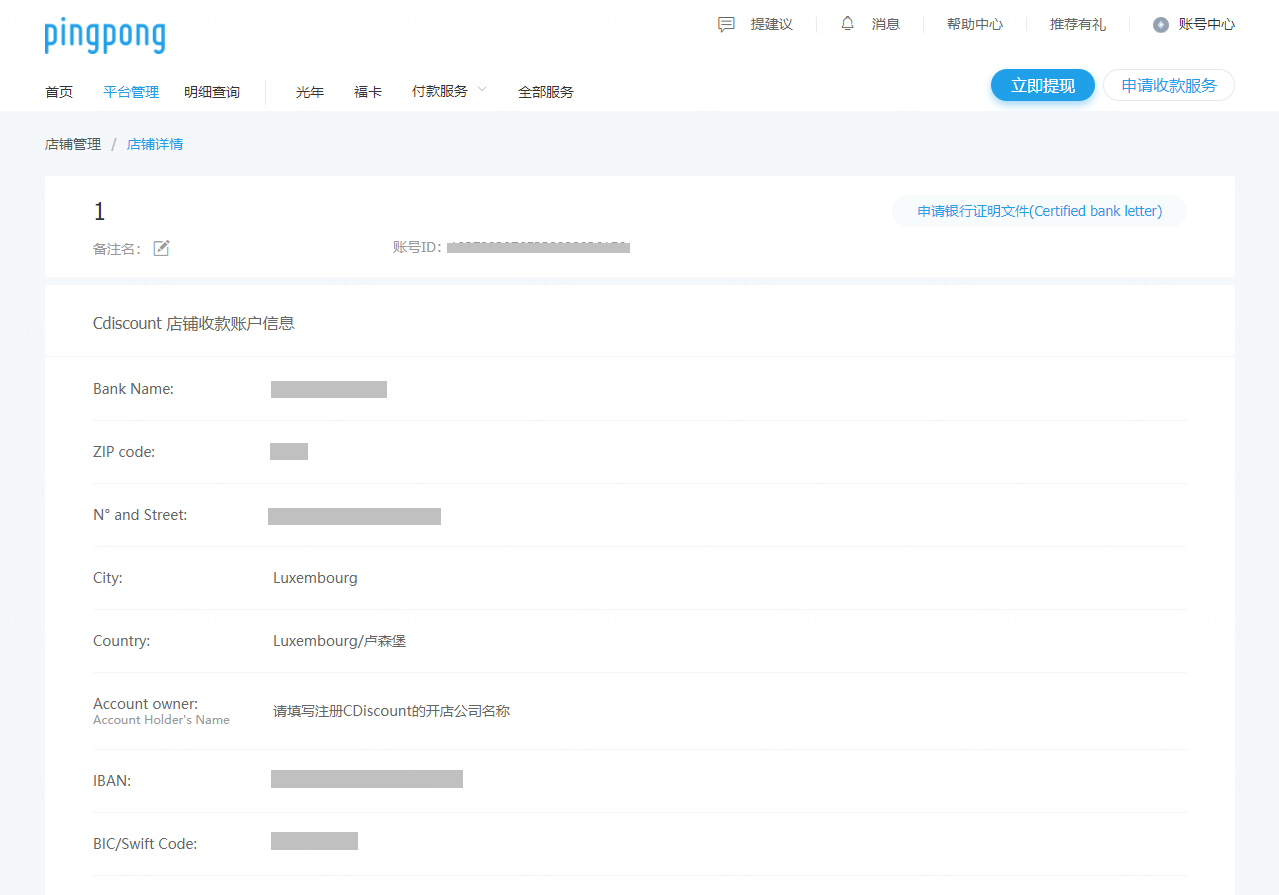Click the IBAN label
This screenshot has height=895, width=1279.
point(112,780)
